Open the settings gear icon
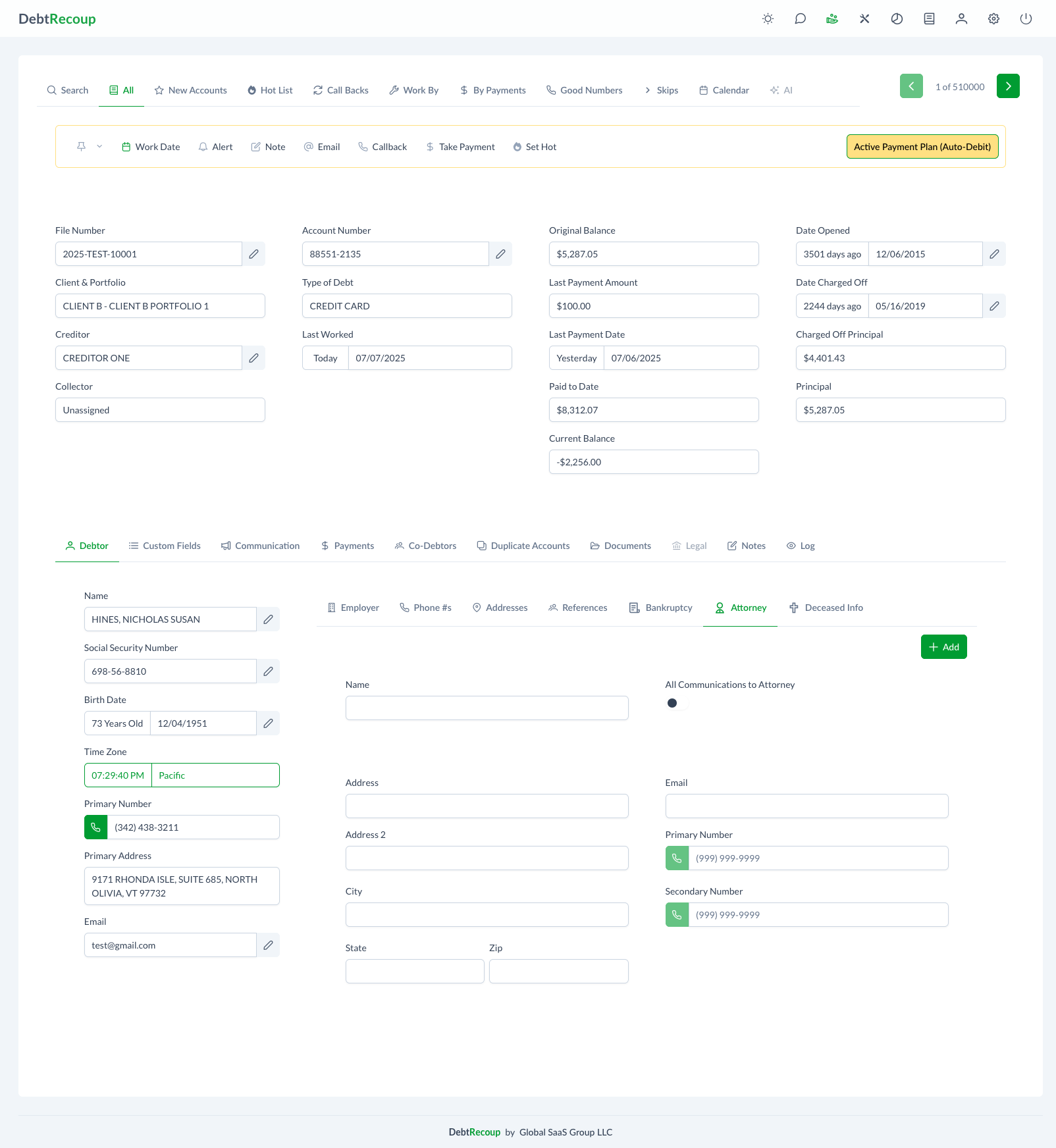 coord(993,19)
